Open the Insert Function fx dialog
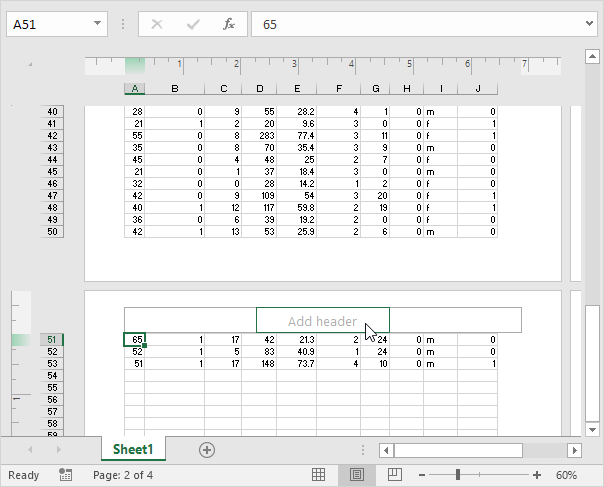Image resolution: width=604 pixels, height=487 pixels. tap(228, 24)
